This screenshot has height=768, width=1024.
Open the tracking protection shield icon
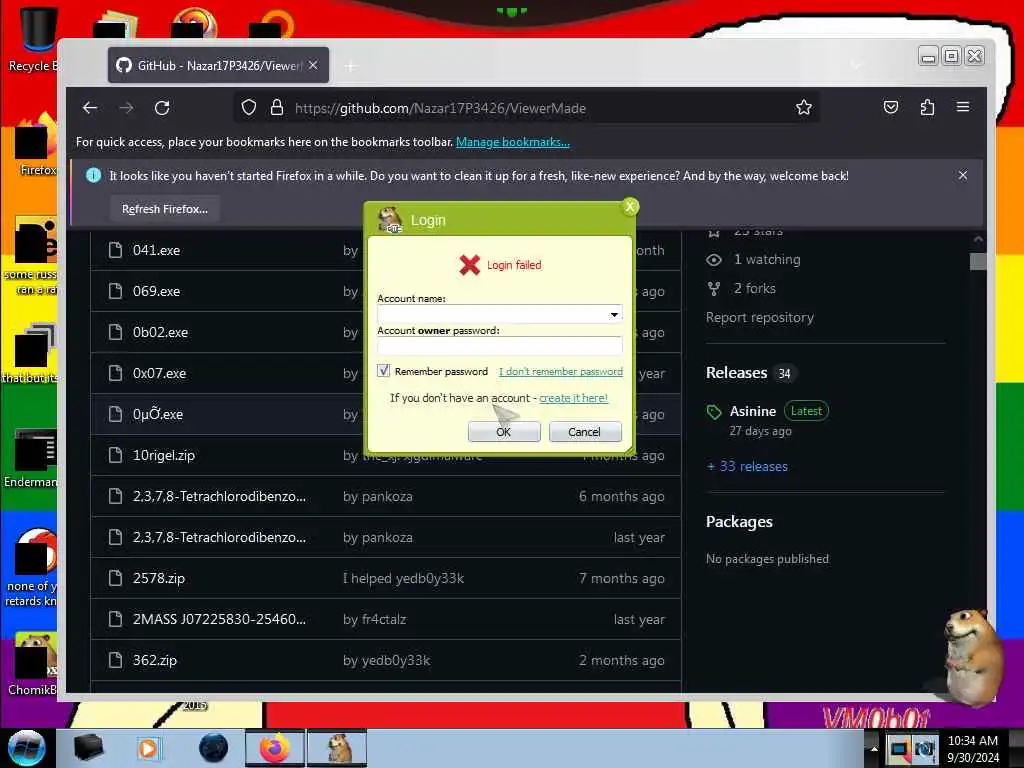pos(249,107)
